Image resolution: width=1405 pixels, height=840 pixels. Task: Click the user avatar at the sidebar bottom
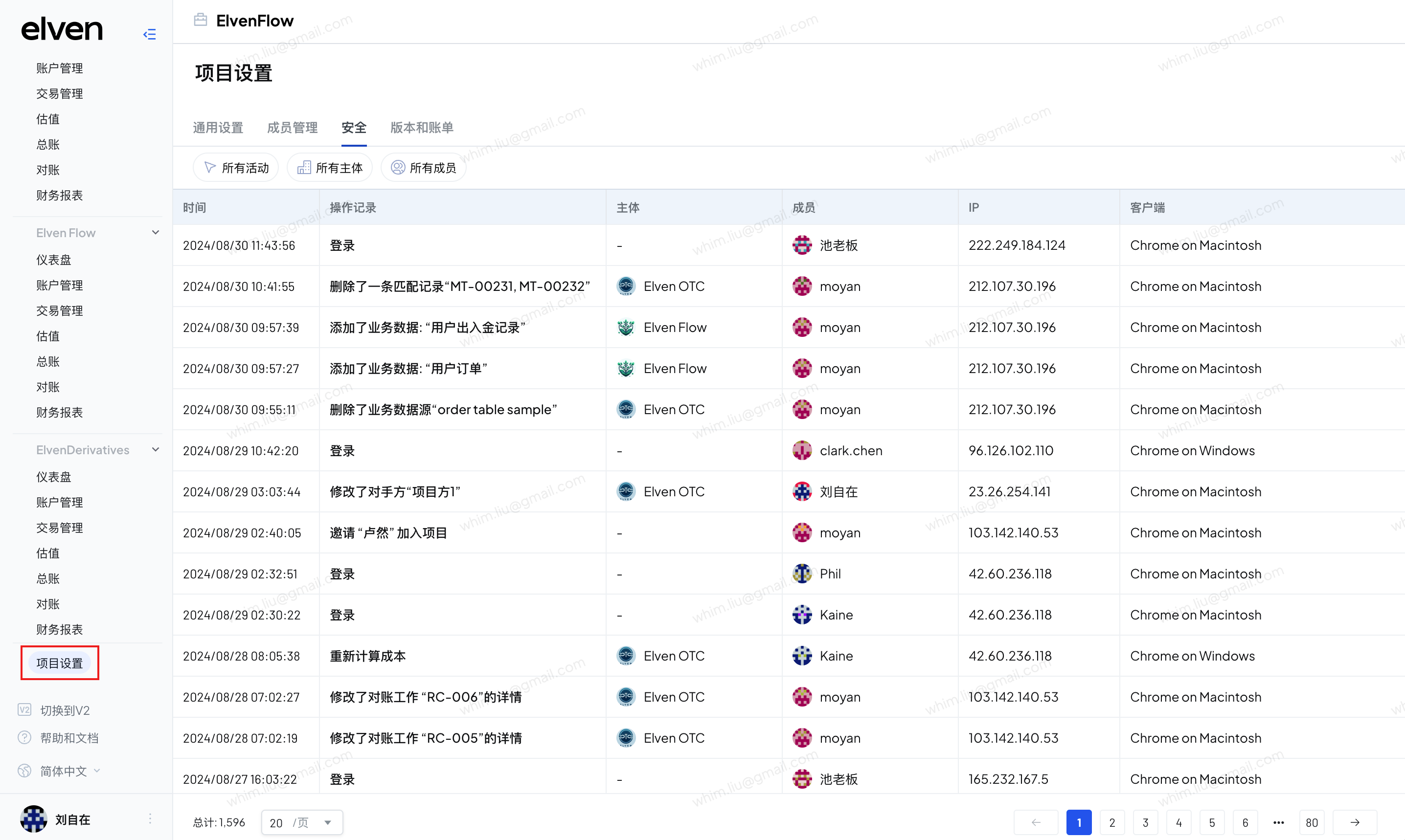33,819
